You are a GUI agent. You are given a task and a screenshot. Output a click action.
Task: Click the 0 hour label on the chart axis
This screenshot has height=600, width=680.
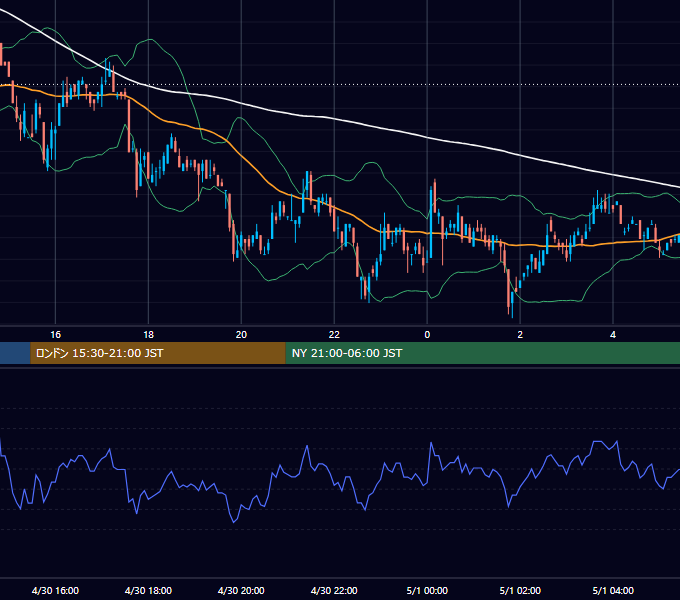pyautogui.click(x=427, y=335)
